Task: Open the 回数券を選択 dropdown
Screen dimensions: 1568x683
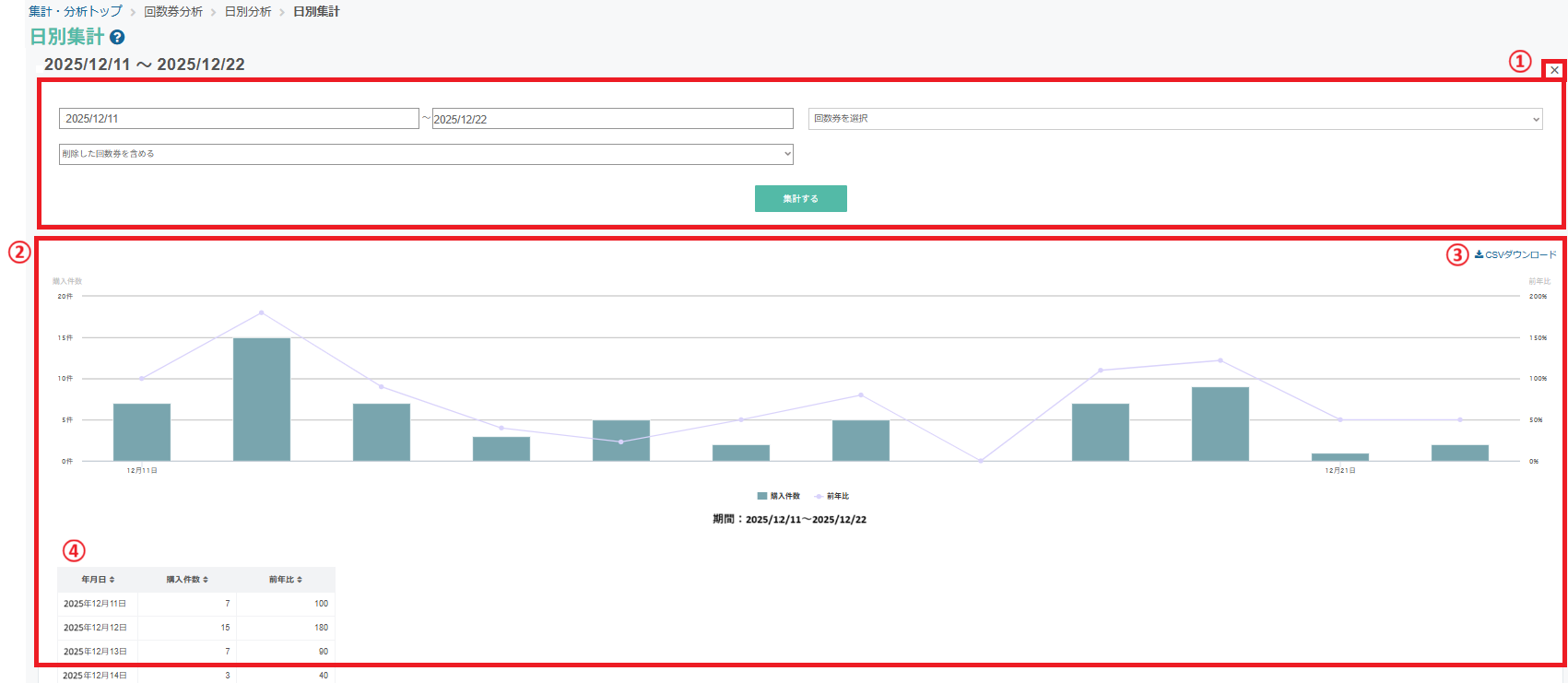Action: pos(1174,119)
